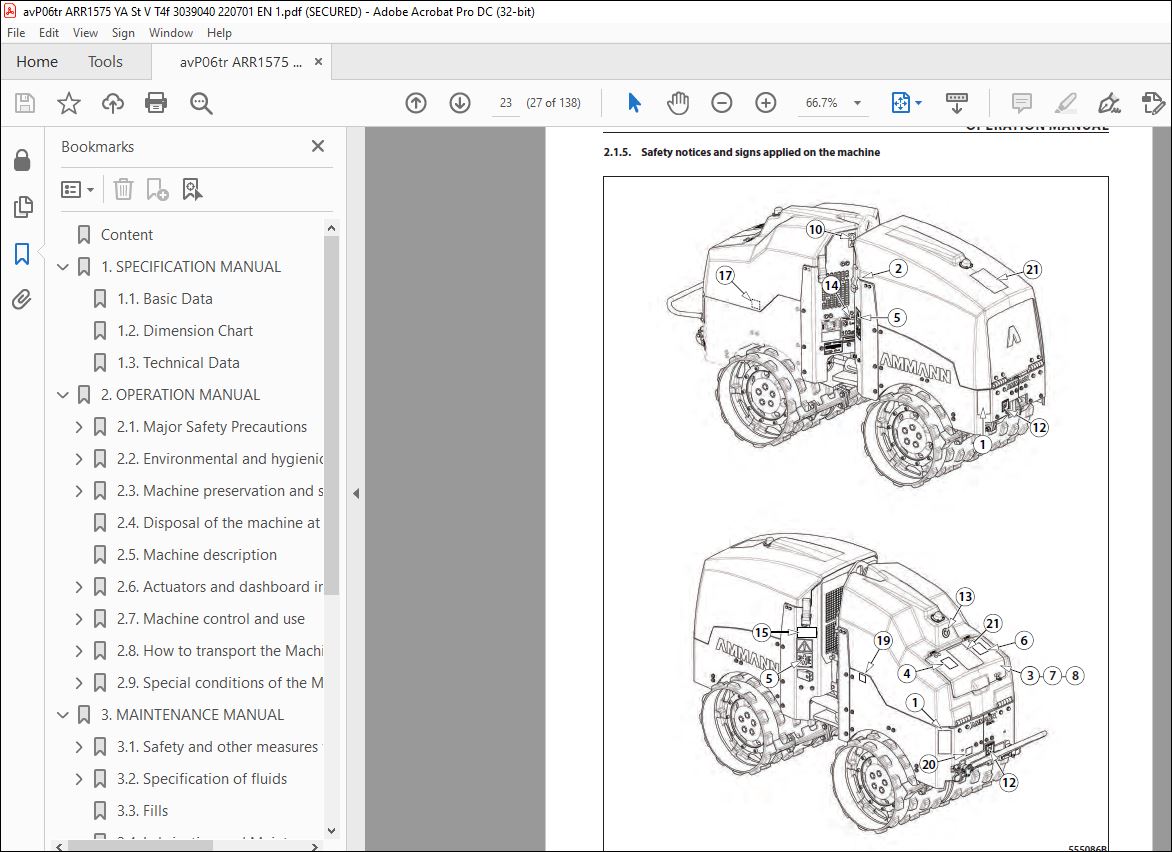The image size is (1172, 852).
Task: Find current bookmark icon
Action: pyautogui.click(x=192, y=190)
